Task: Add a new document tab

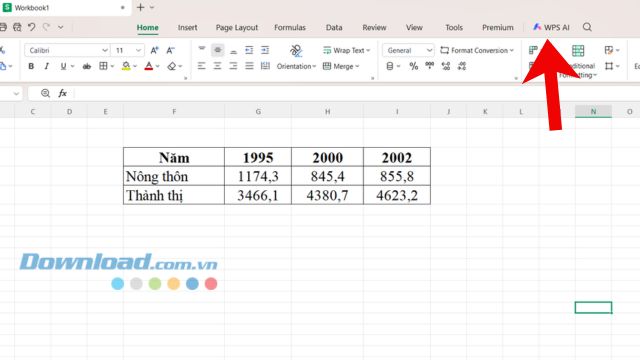Action: (x=140, y=7)
